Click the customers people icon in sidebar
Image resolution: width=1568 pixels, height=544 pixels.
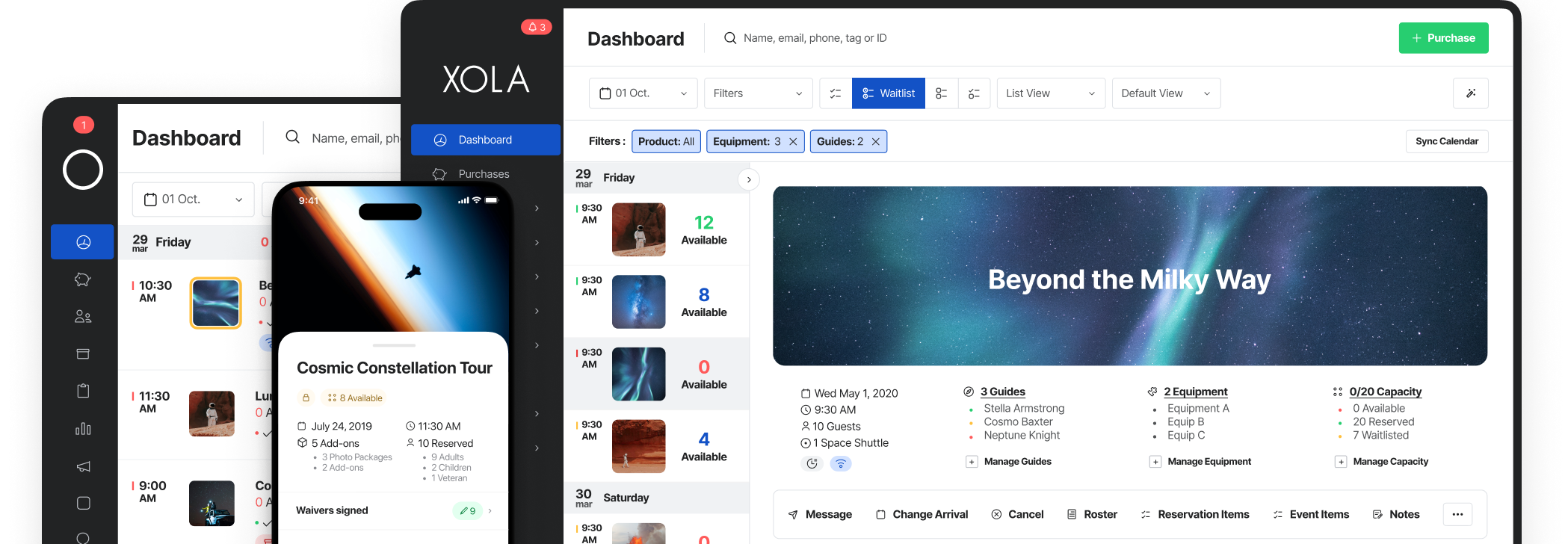pyautogui.click(x=83, y=317)
